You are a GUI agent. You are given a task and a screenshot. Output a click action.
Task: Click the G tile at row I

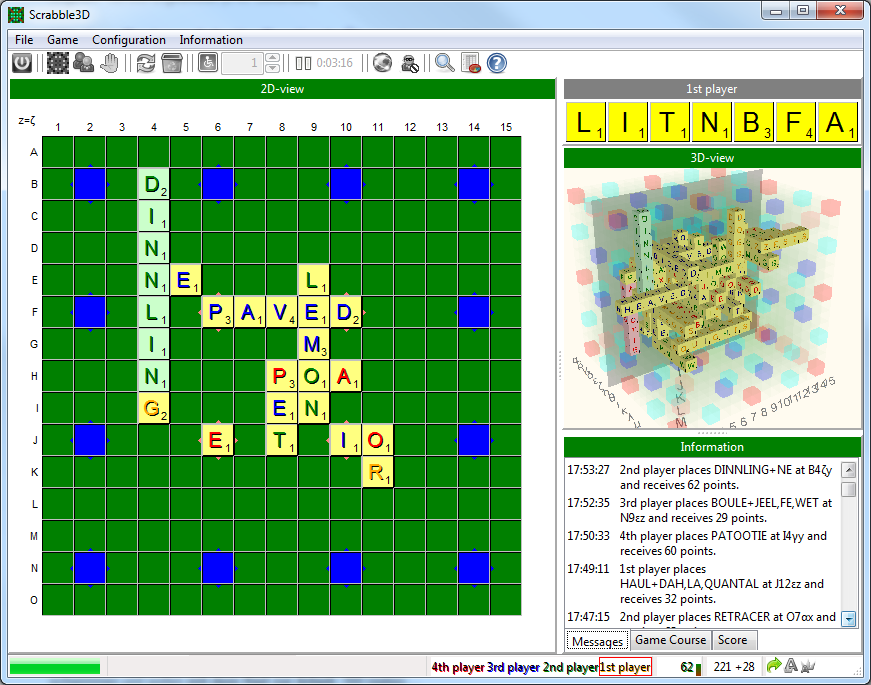click(x=154, y=408)
